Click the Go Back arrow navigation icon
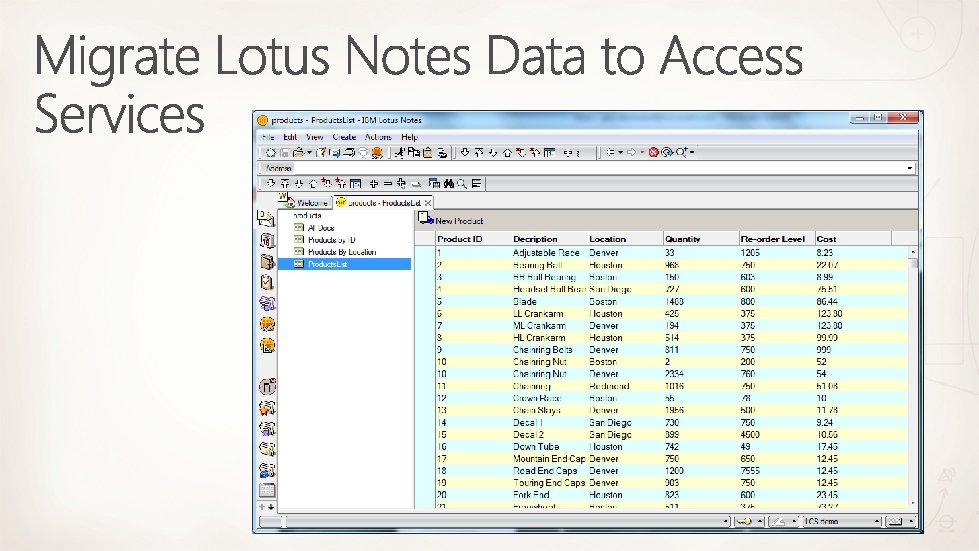Viewport: 979px width, 551px height. (611, 152)
